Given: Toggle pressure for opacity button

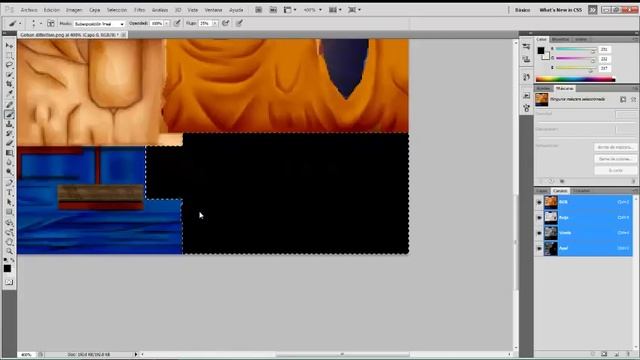Looking at the screenshot, I should (x=177, y=23).
